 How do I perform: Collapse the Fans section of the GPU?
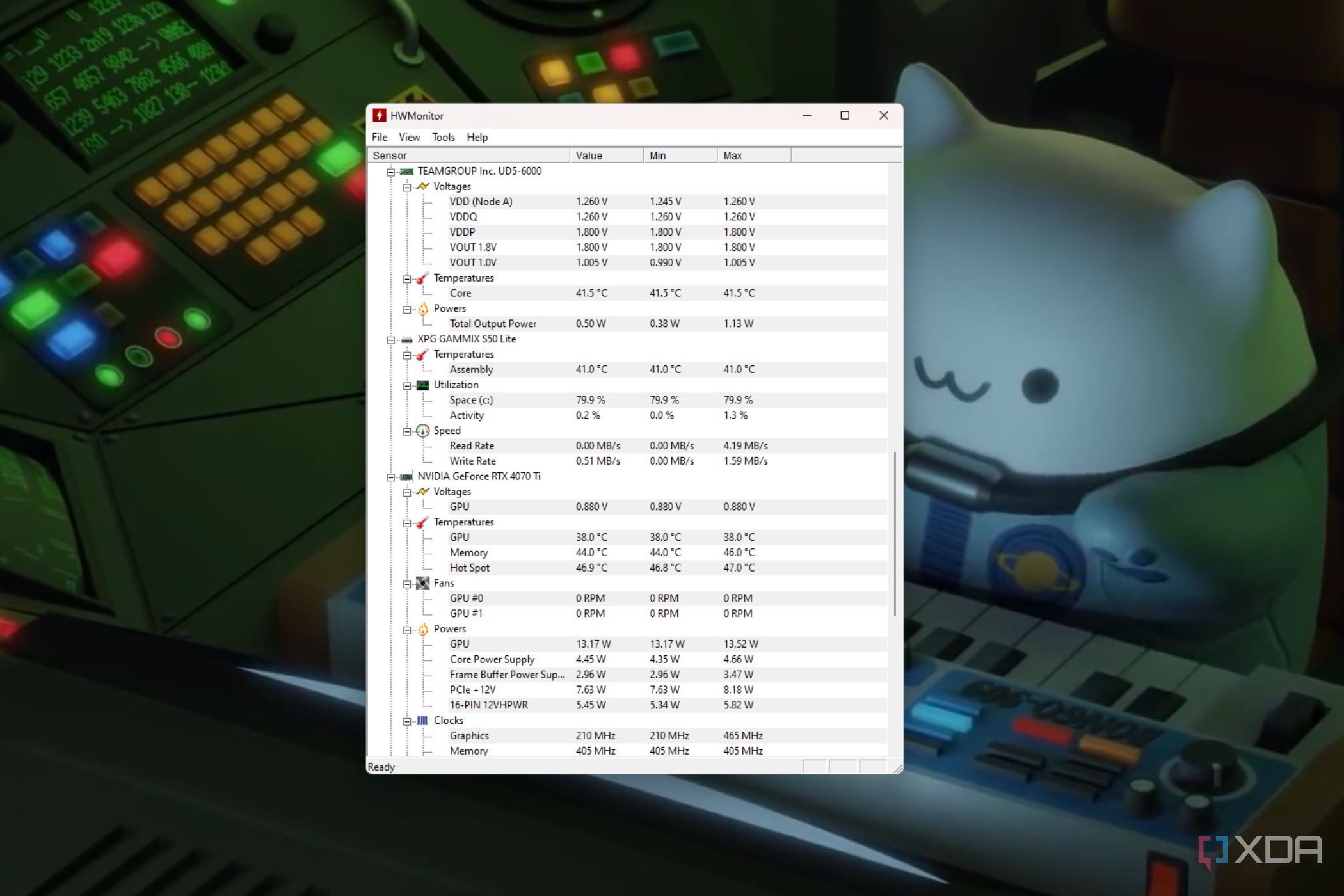click(408, 583)
